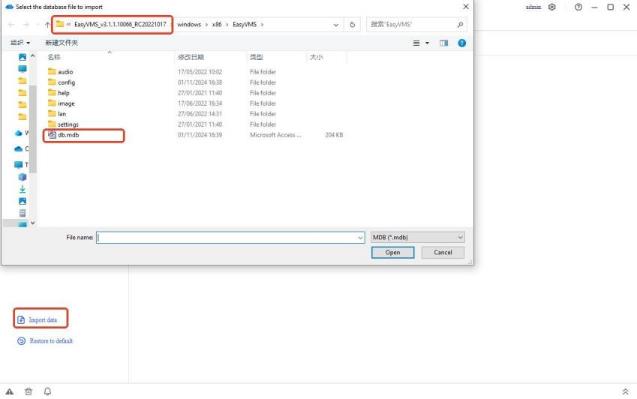The image size is (637, 399).
Task: Go up one folder level
Action: [x=47, y=24]
